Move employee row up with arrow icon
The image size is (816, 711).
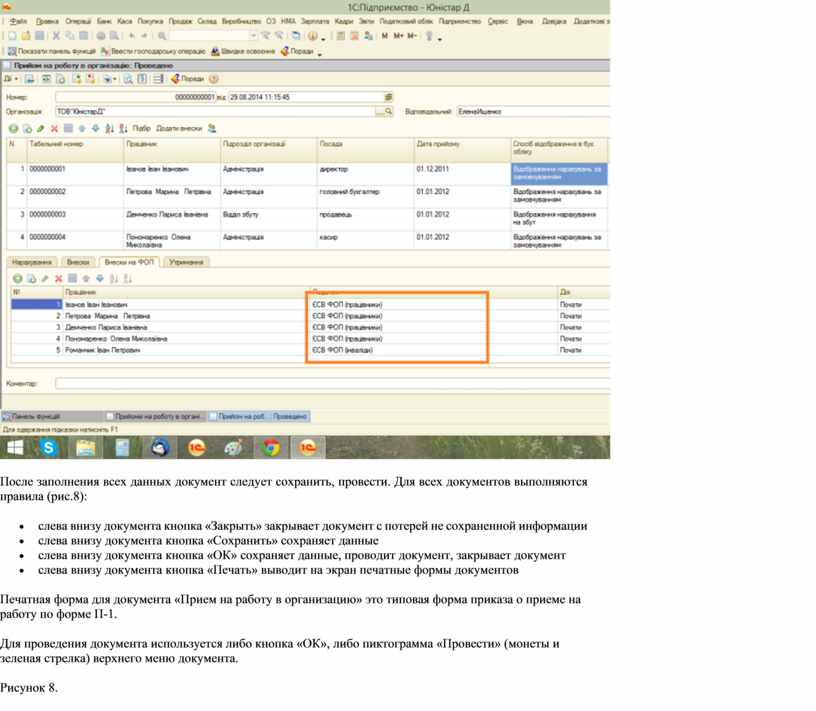pyautogui.click(x=82, y=129)
